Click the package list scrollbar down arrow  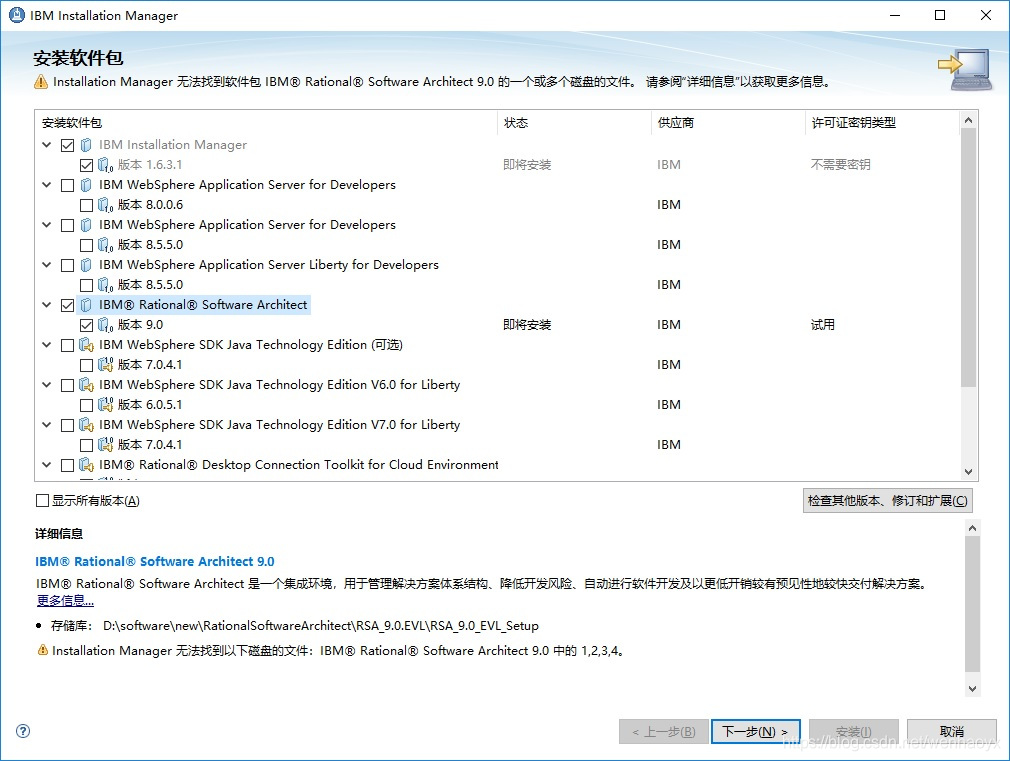point(968,472)
